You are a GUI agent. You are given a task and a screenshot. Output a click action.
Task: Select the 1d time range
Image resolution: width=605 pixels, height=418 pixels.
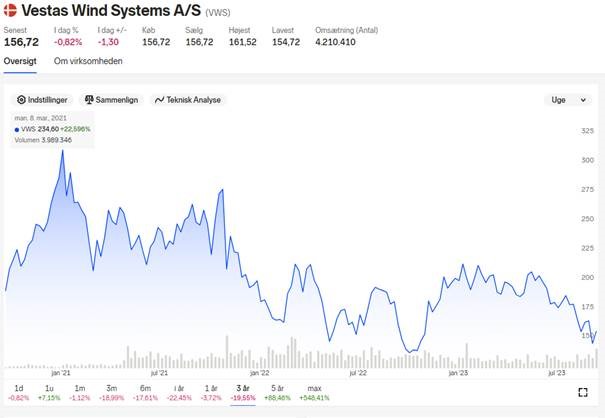coord(19,393)
